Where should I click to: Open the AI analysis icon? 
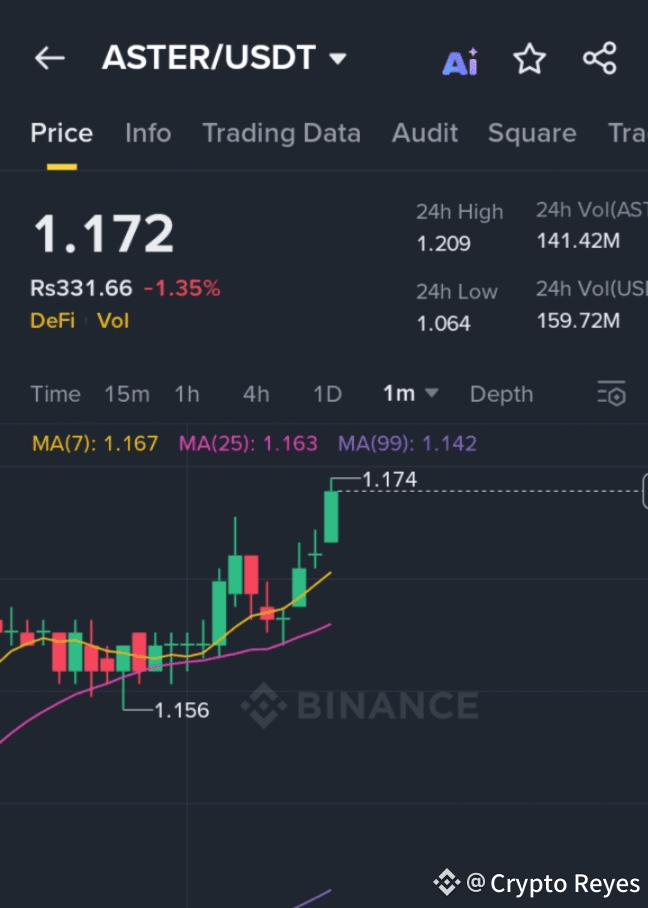[460, 60]
